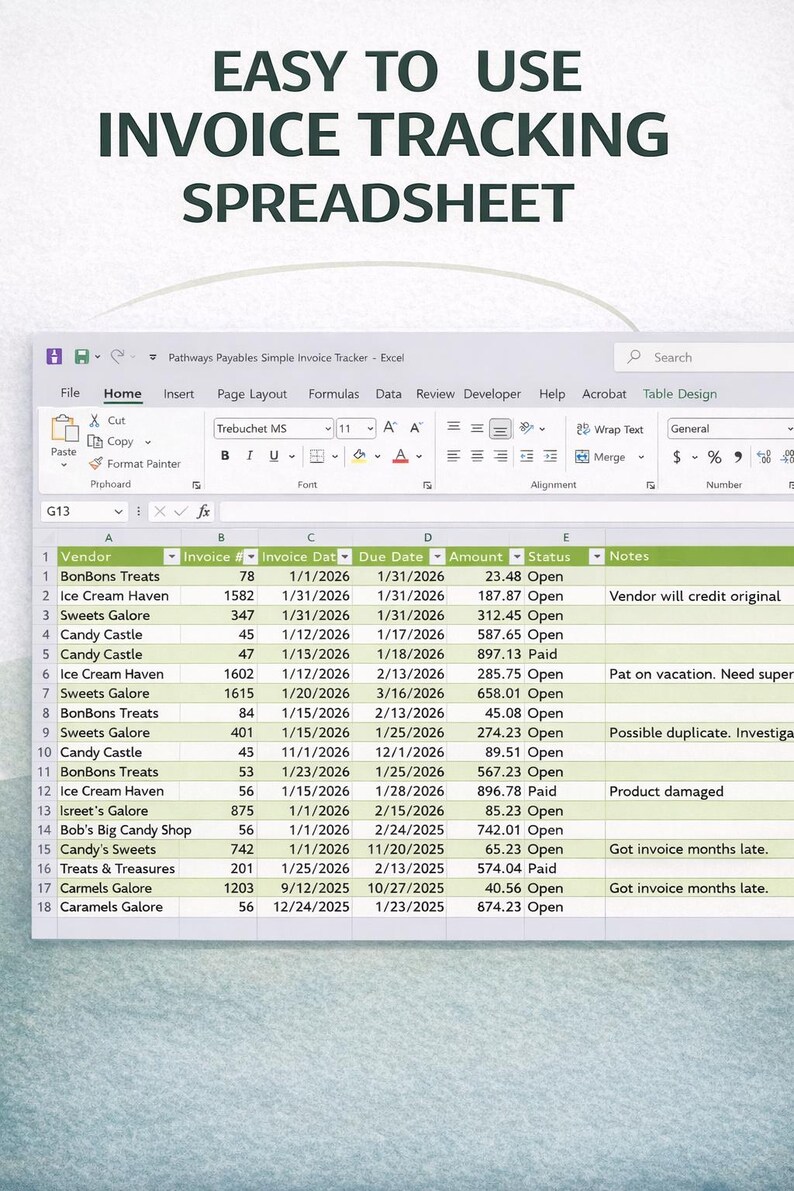Click the Top Align icon
The height and width of the screenshot is (1191, 794).
[x=454, y=428]
